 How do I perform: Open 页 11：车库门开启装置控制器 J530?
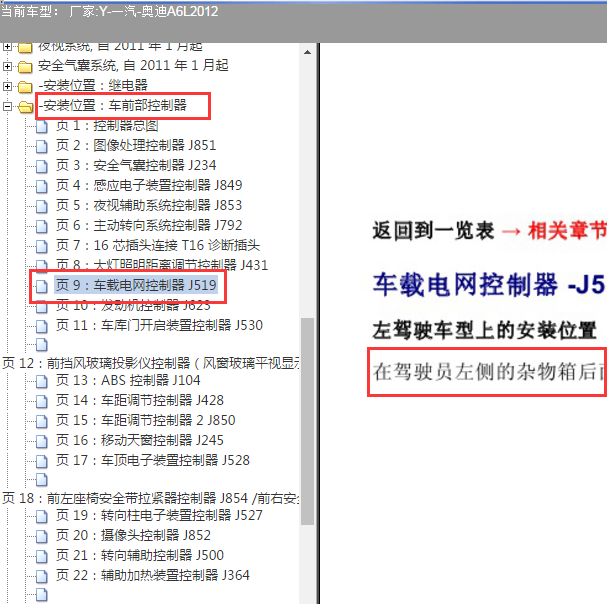159,325
